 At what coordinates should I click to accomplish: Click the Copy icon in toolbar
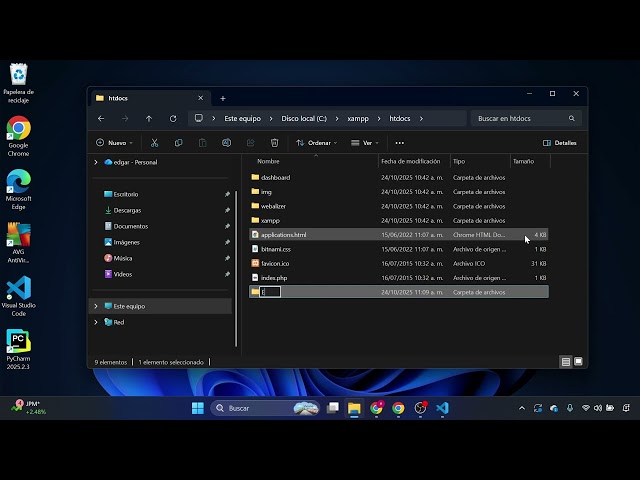click(x=178, y=143)
